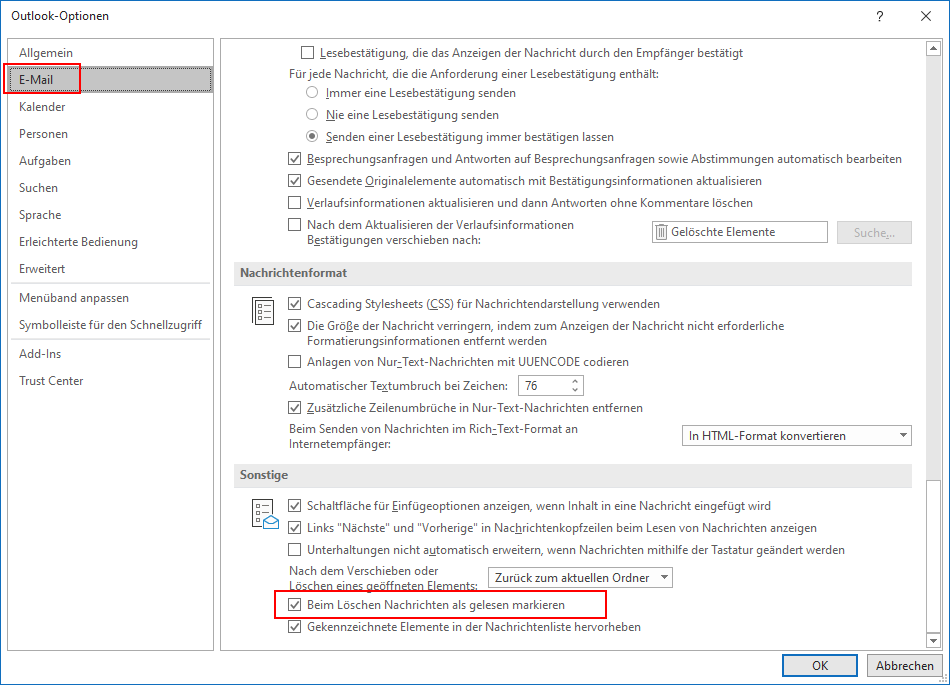Click the Suche... folder browse button
The width and height of the screenshot is (950, 685).
[x=874, y=233]
